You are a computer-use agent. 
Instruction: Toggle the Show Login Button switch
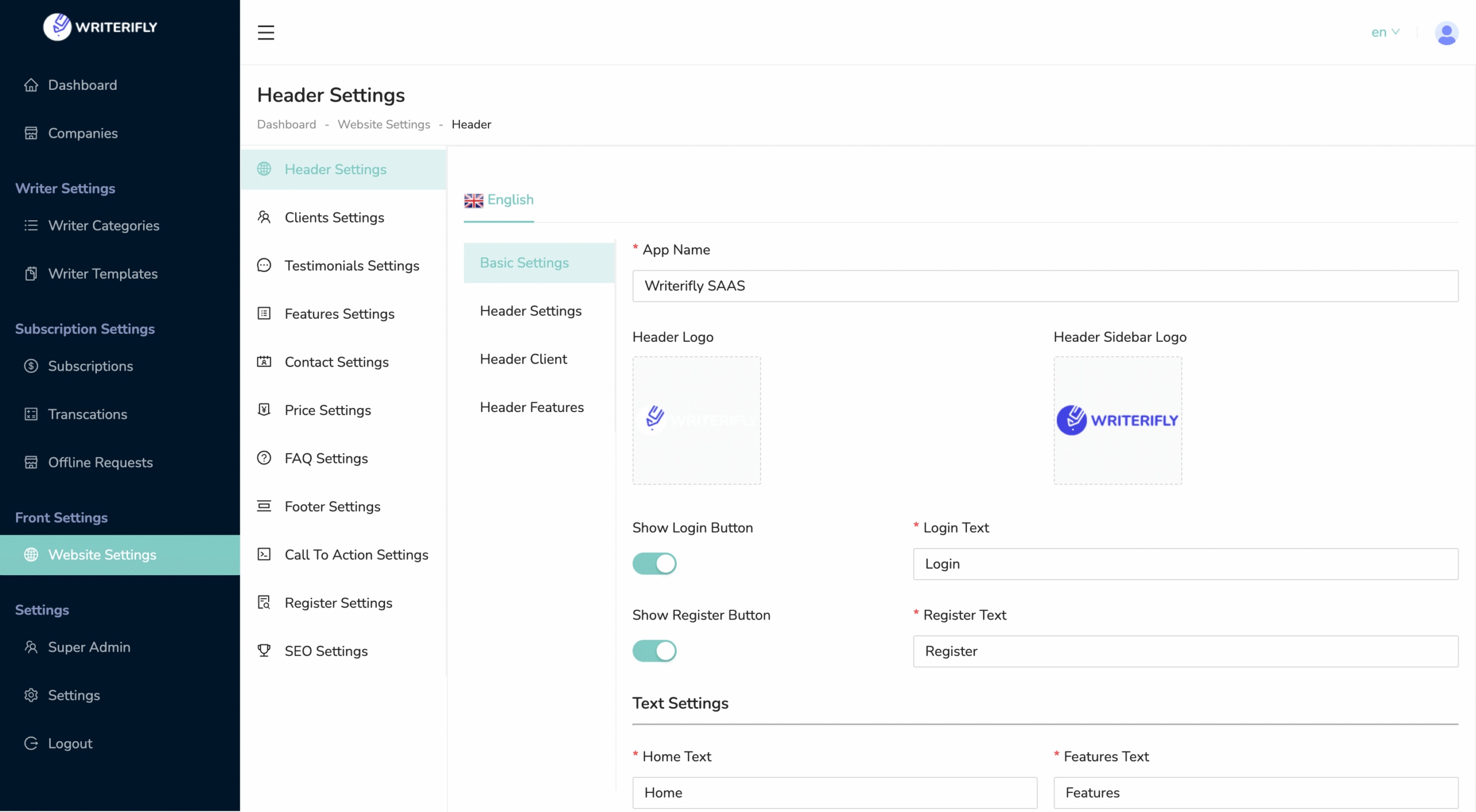coord(654,564)
